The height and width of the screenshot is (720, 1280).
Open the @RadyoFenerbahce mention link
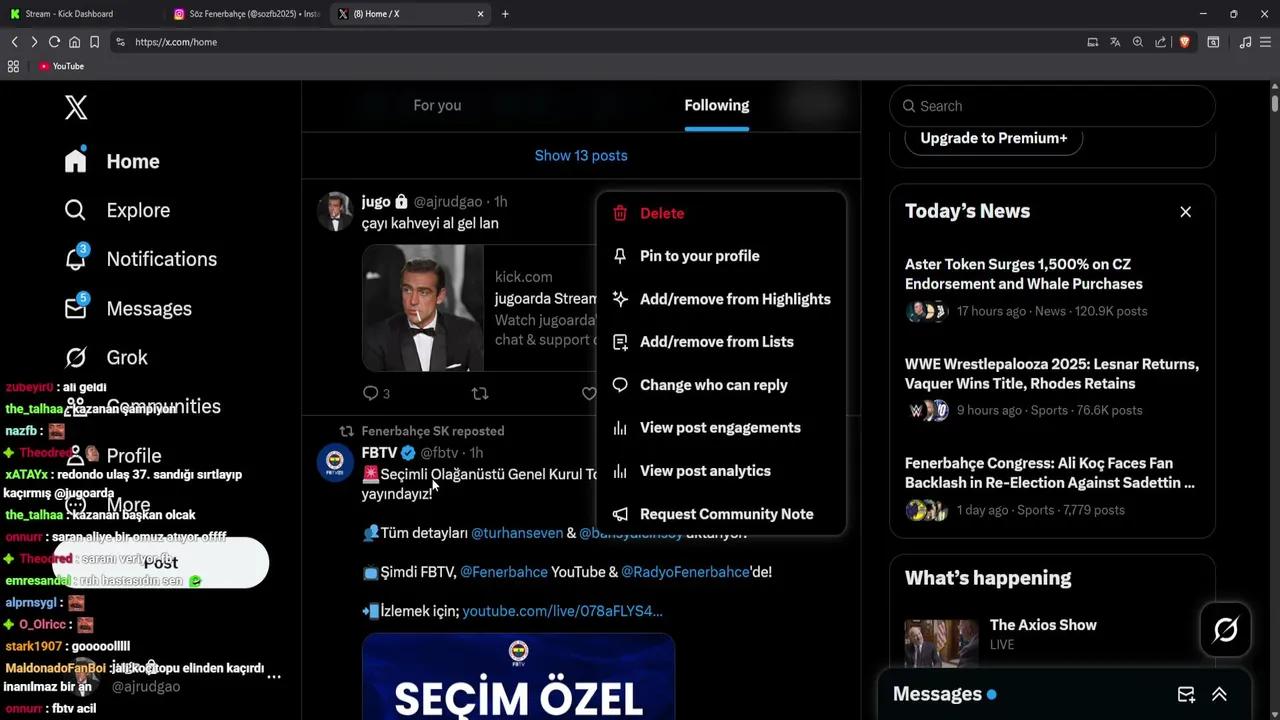(x=685, y=572)
